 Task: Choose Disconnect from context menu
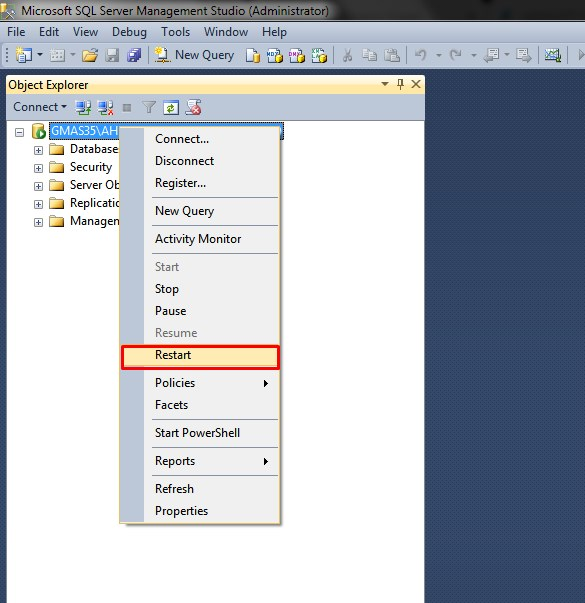tap(200, 161)
